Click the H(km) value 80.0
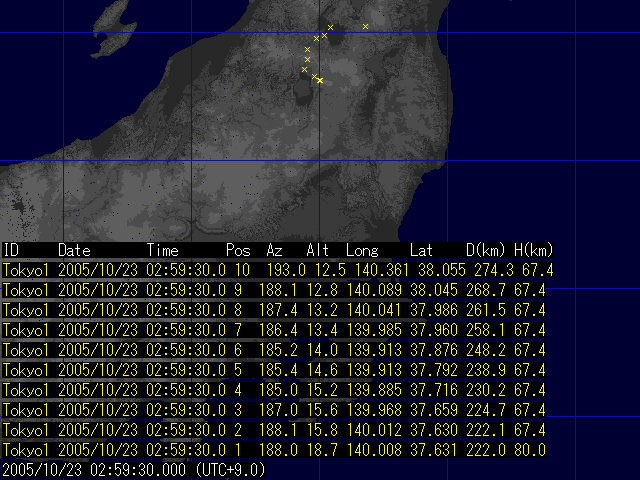 tap(530, 450)
